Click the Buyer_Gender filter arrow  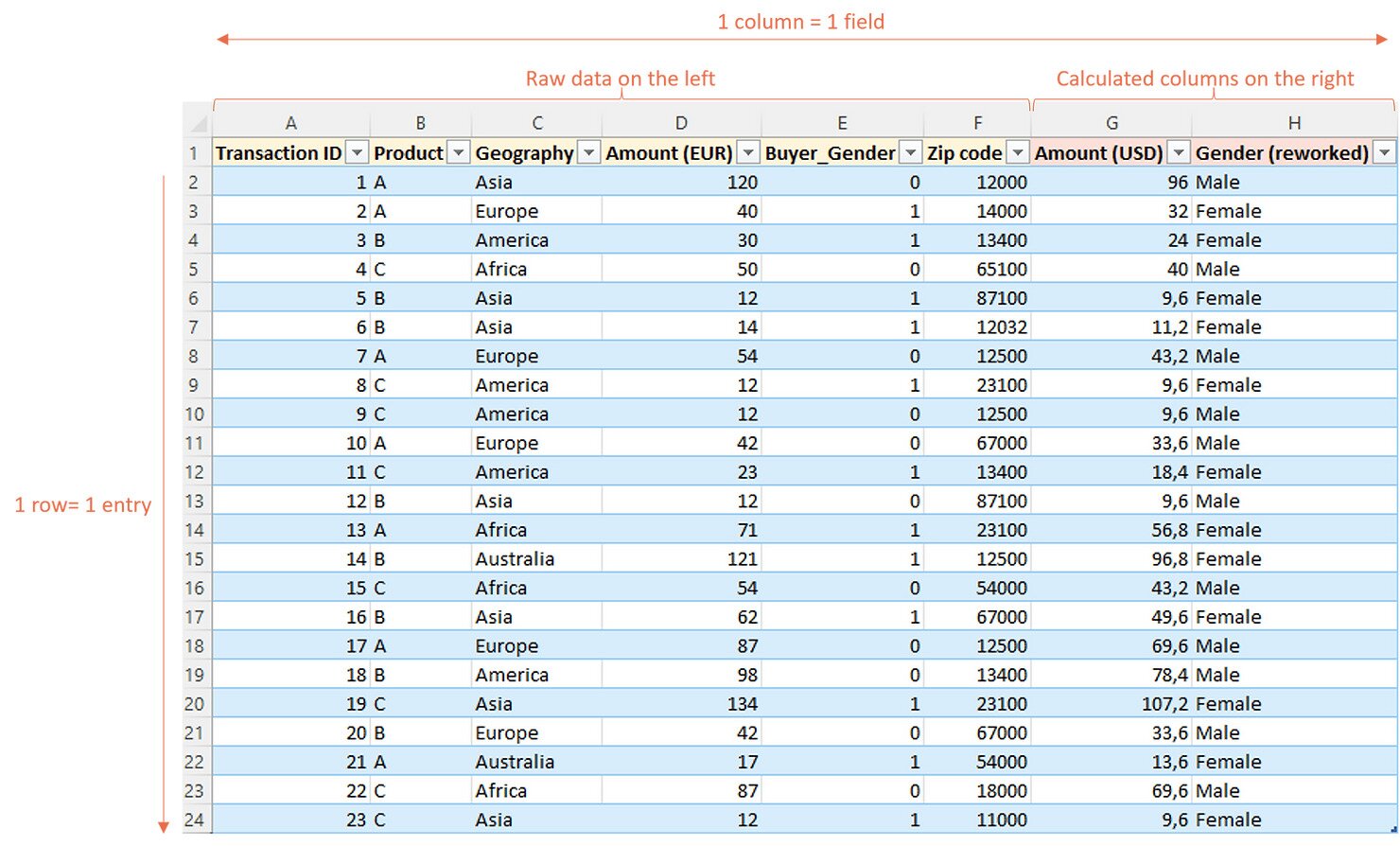(910, 153)
